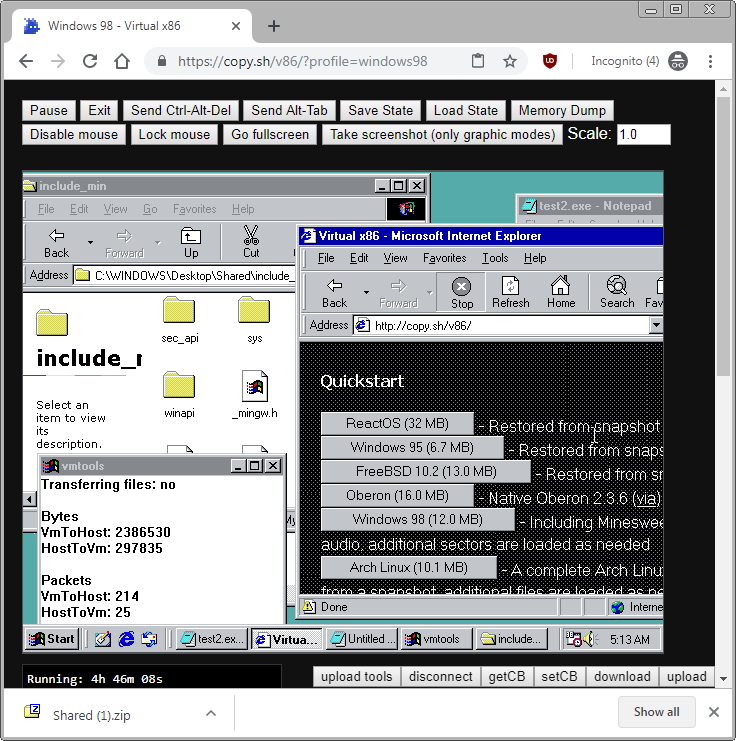
Task: Click Up folder button in Explorer
Action: tap(191, 243)
